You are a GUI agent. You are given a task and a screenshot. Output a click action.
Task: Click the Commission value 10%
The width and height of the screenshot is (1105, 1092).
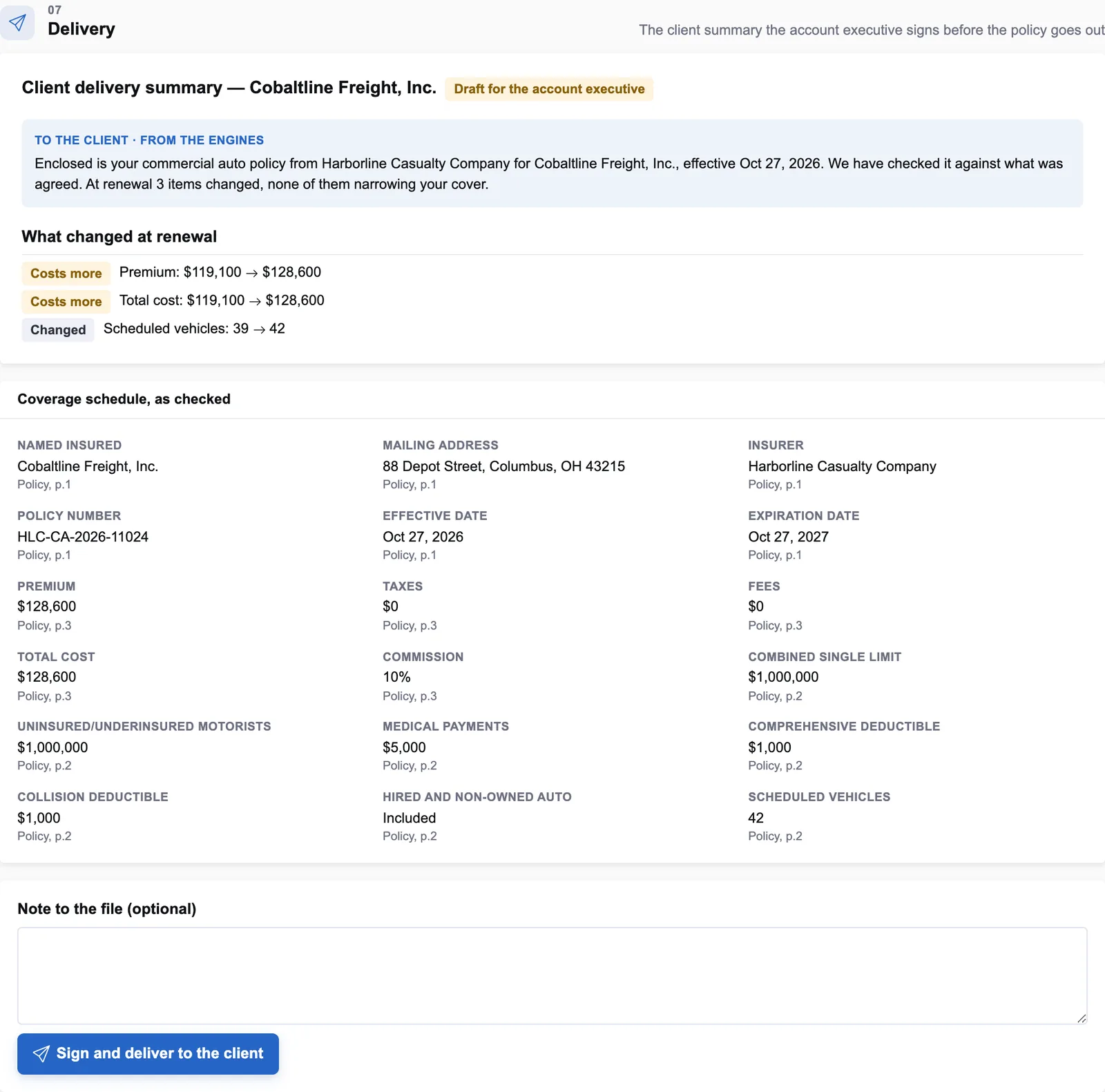click(396, 677)
